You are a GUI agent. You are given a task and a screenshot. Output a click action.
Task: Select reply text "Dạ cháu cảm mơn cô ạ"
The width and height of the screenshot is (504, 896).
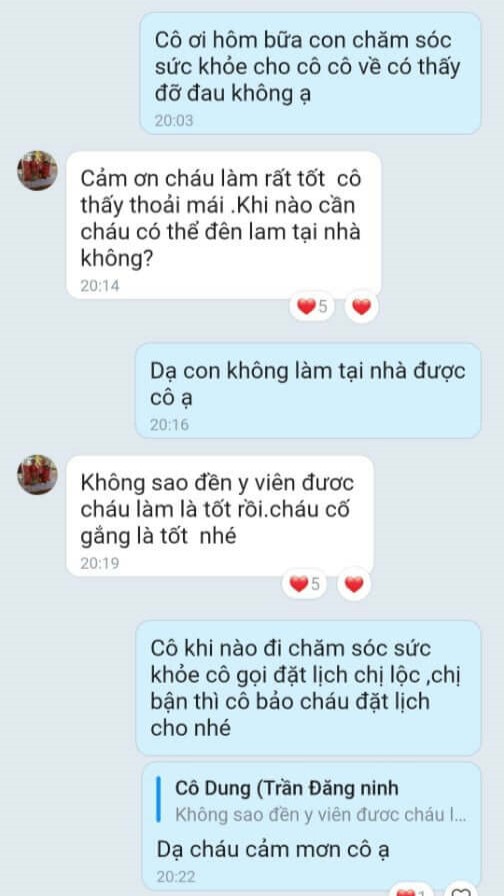tap(273, 850)
